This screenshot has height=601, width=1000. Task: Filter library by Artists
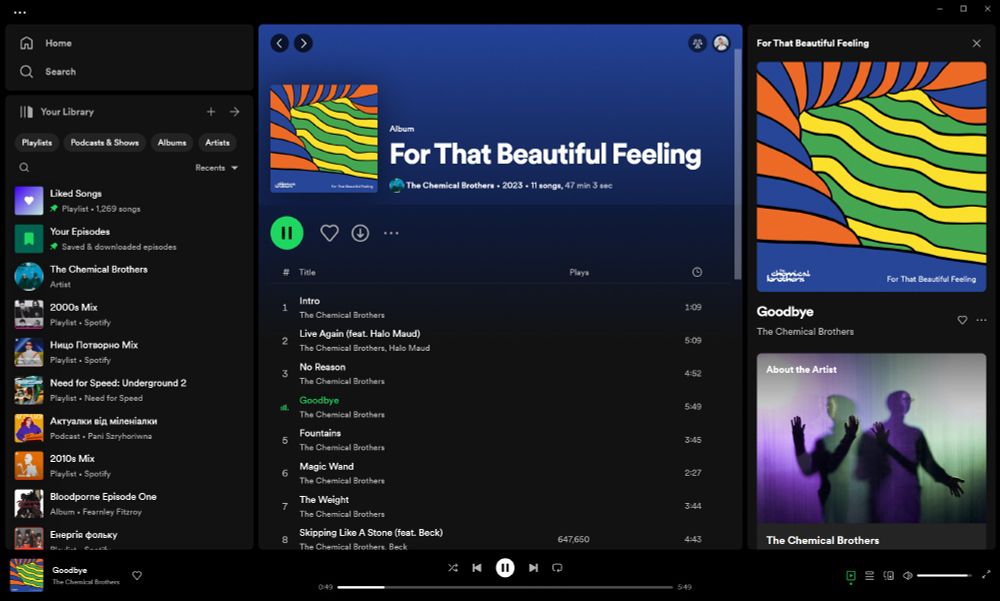pyautogui.click(x=217, y=143)
